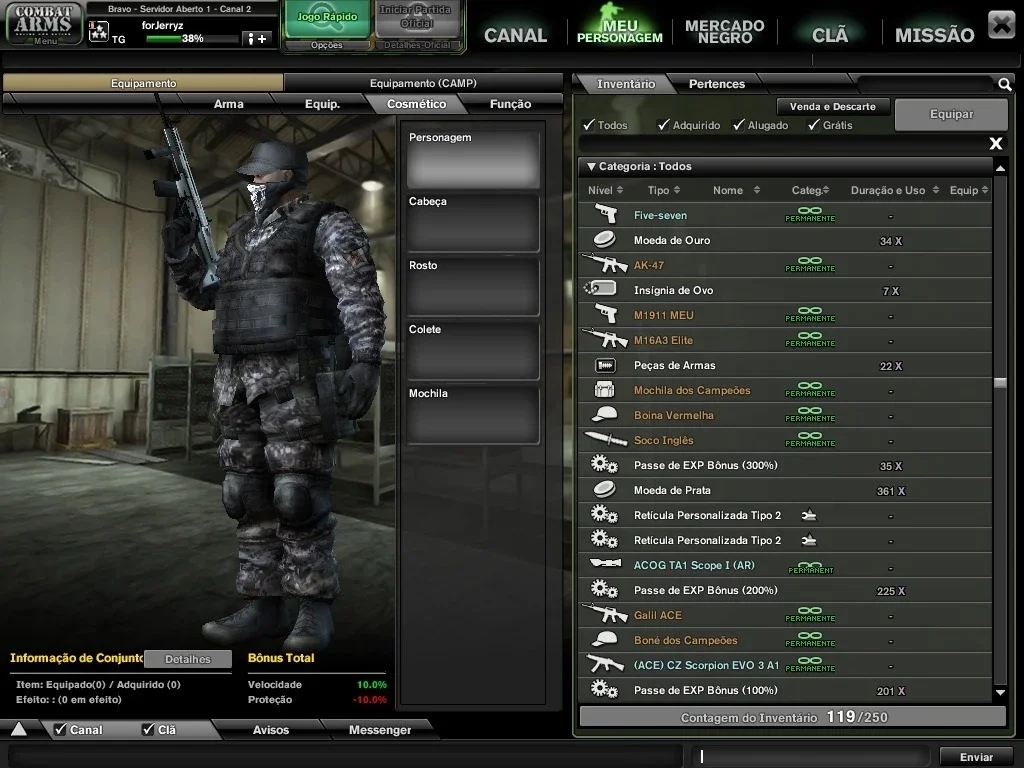Image resolution: width=1024 pixels, height=768 pixels.
Task: Click the inventory search magnifier icon
Action: pyautogui.click(x=1004, y=84)
